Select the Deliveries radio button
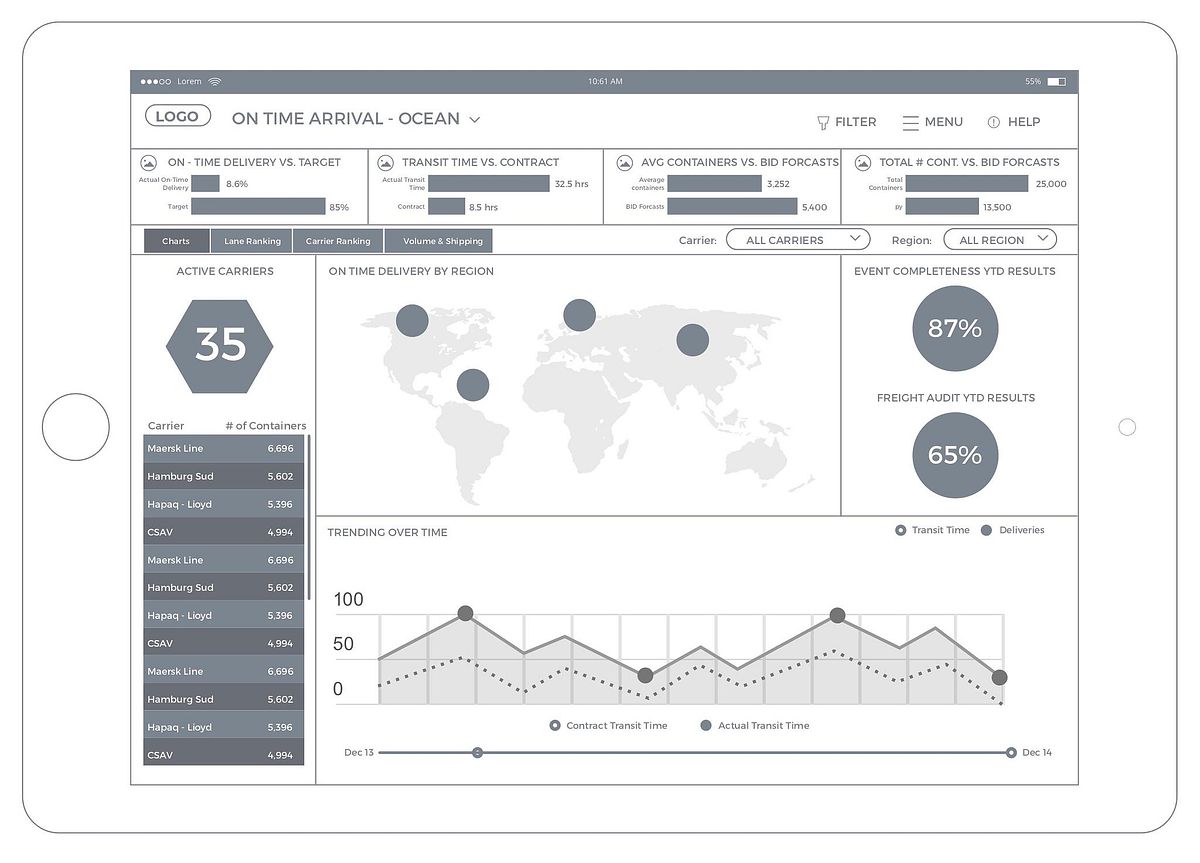This screenshot has width=1200, height=863. click(987, 530)
